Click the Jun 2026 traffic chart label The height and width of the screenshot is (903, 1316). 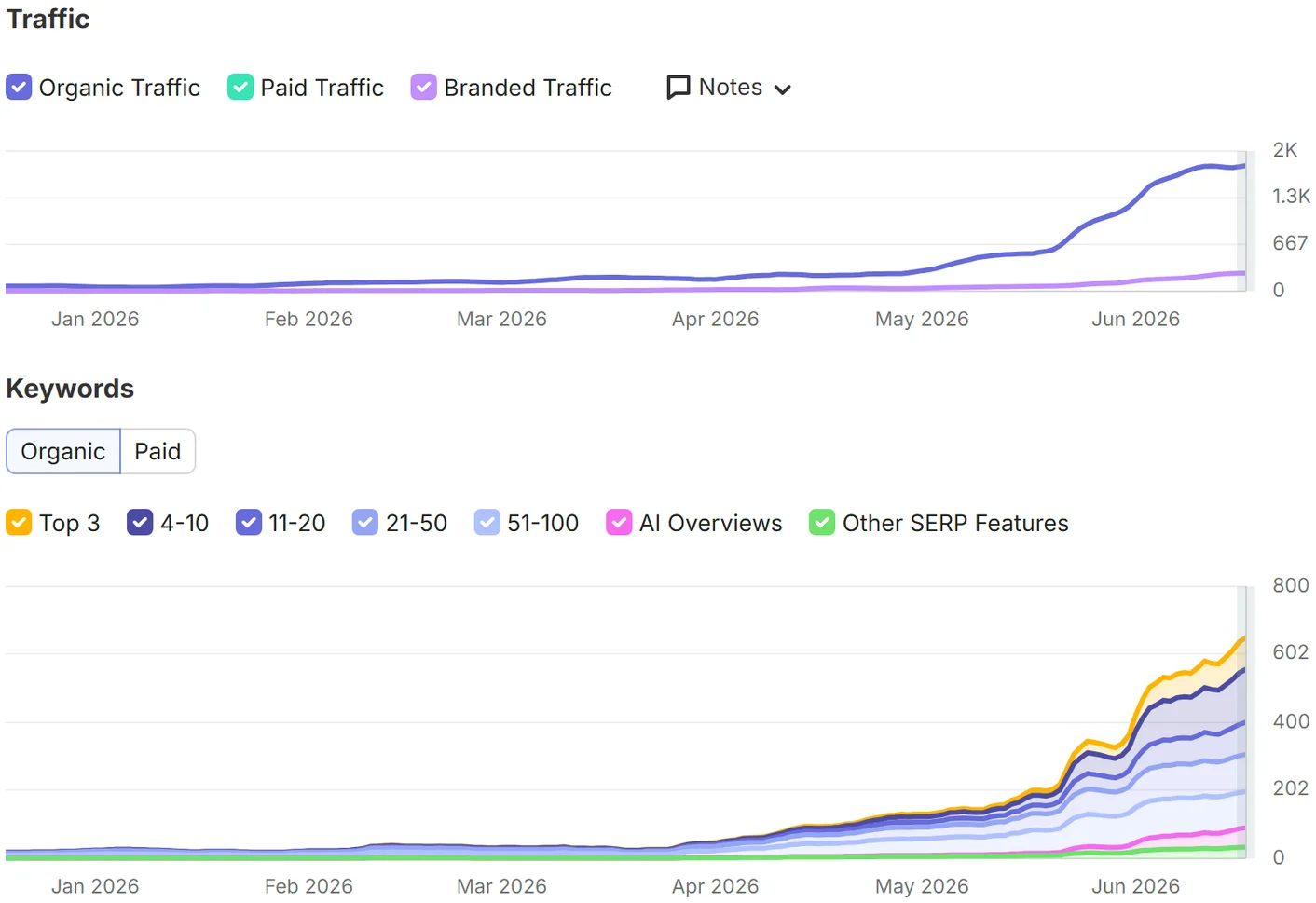(x=1135, y=319)
